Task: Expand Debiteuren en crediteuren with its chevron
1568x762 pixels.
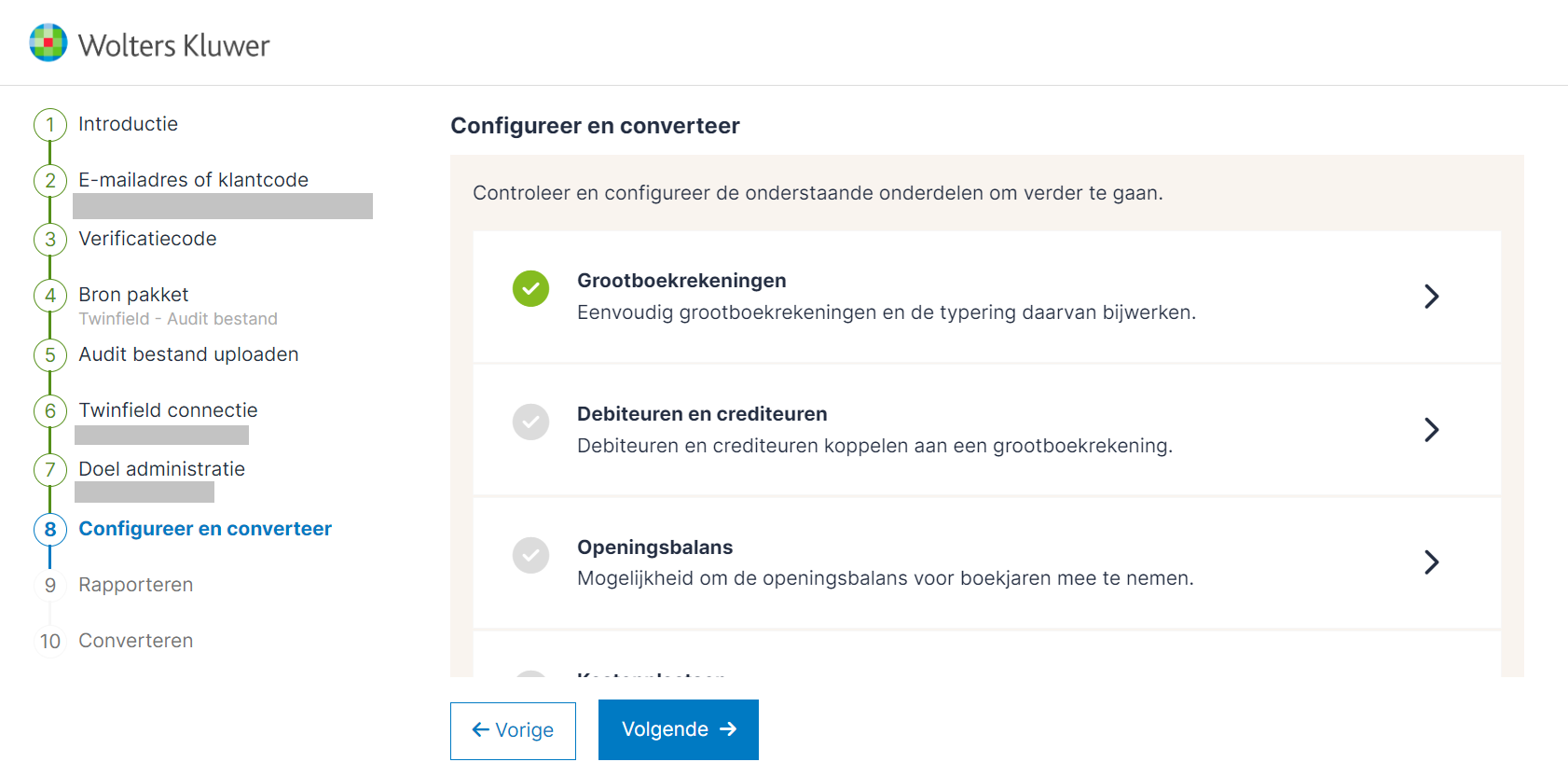Action: [1432, 430]
